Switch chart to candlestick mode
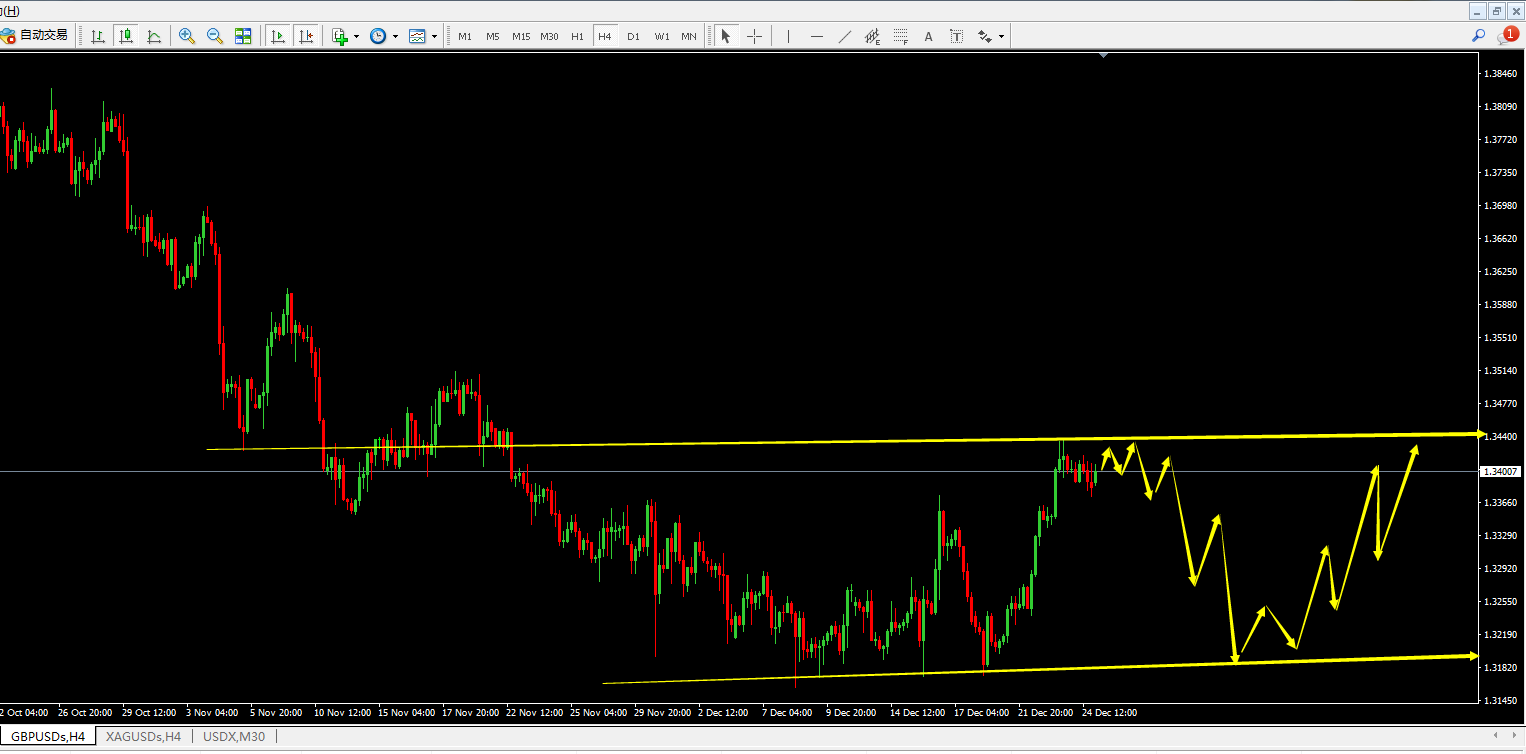The height and width of the screenshot is (754, 1526). 126,36
